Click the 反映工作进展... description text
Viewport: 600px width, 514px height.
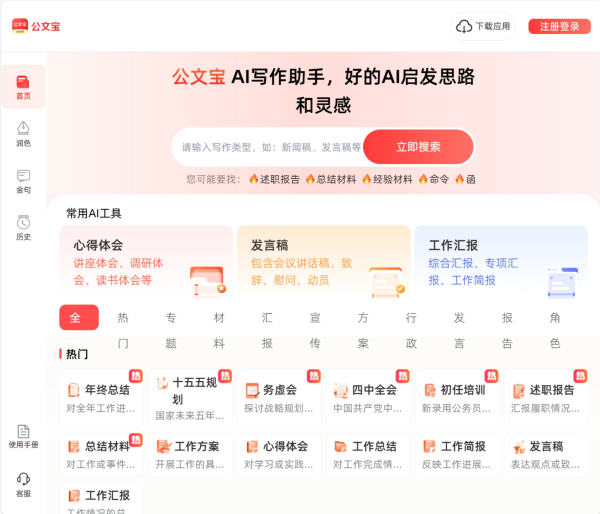pyautogui.click(x=456, y=465)
